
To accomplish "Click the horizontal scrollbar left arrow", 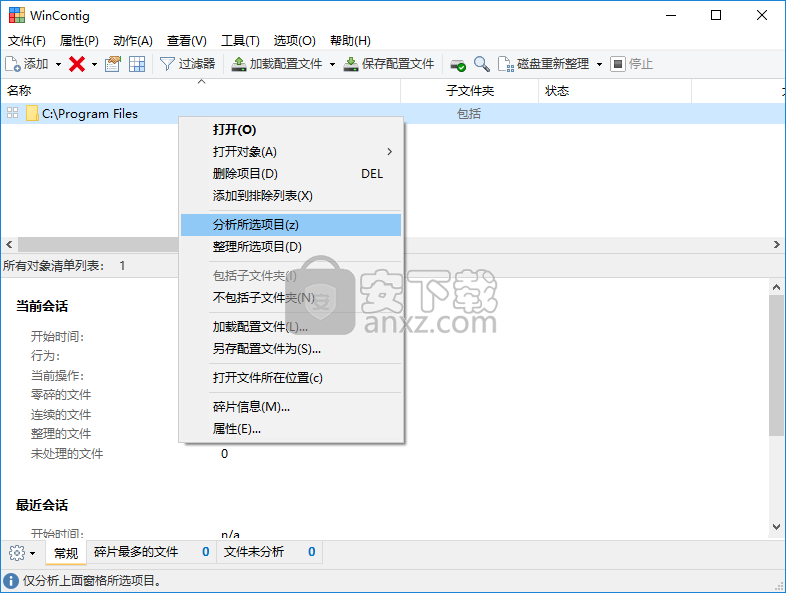I will (x=9, y=245).
